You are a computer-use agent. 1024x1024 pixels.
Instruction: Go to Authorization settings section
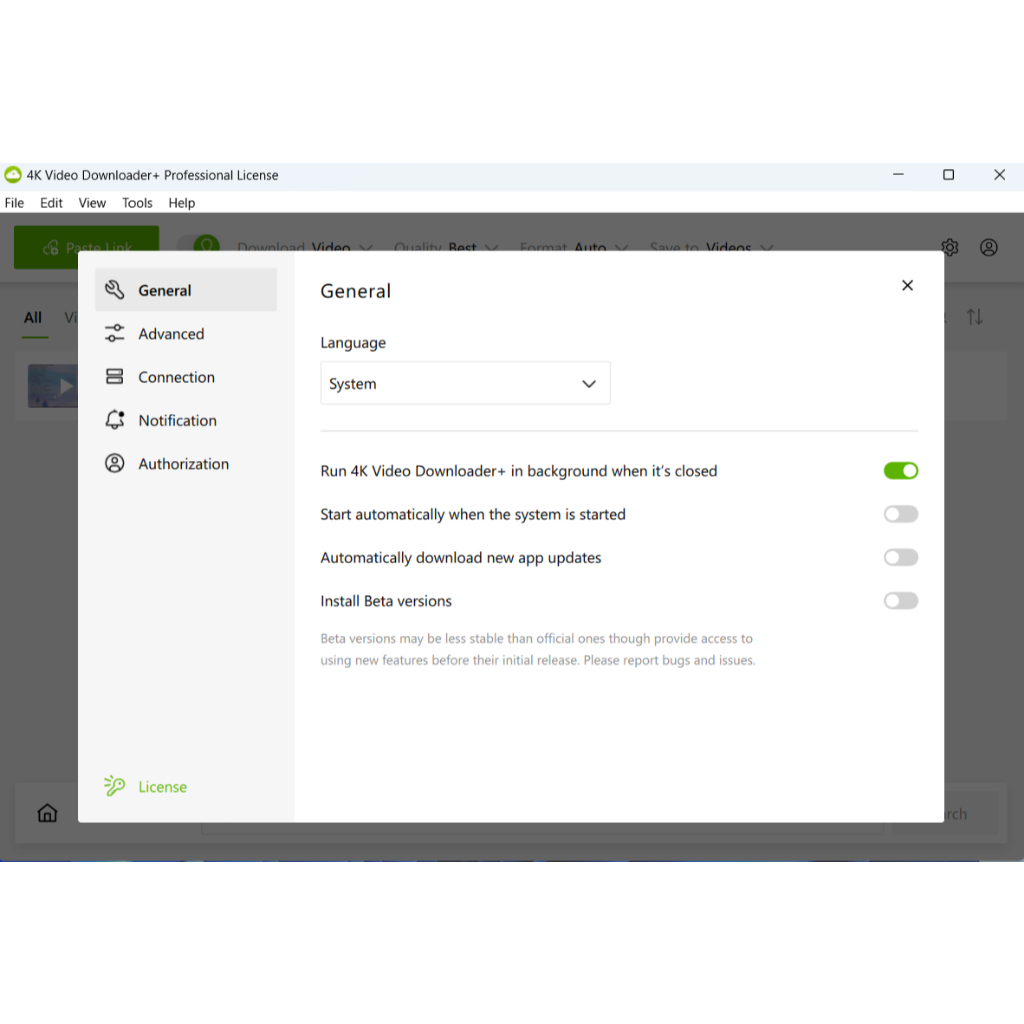coord(186,464)
